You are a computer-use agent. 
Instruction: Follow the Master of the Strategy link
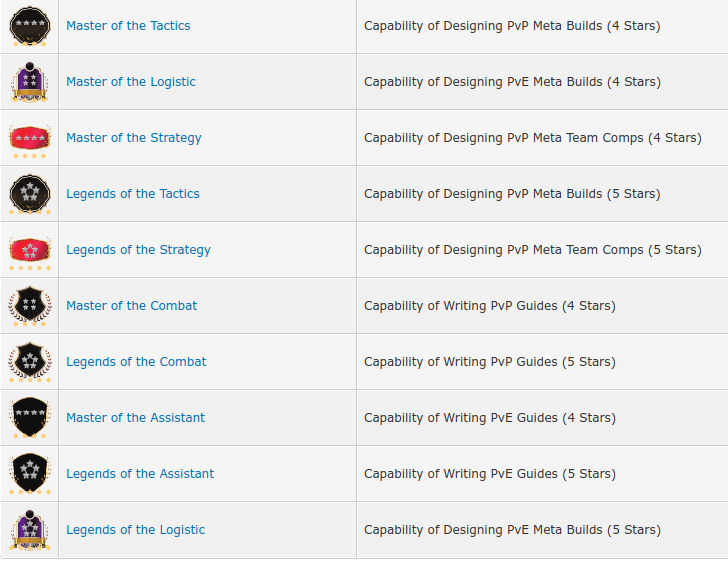(x=134, y=138)
